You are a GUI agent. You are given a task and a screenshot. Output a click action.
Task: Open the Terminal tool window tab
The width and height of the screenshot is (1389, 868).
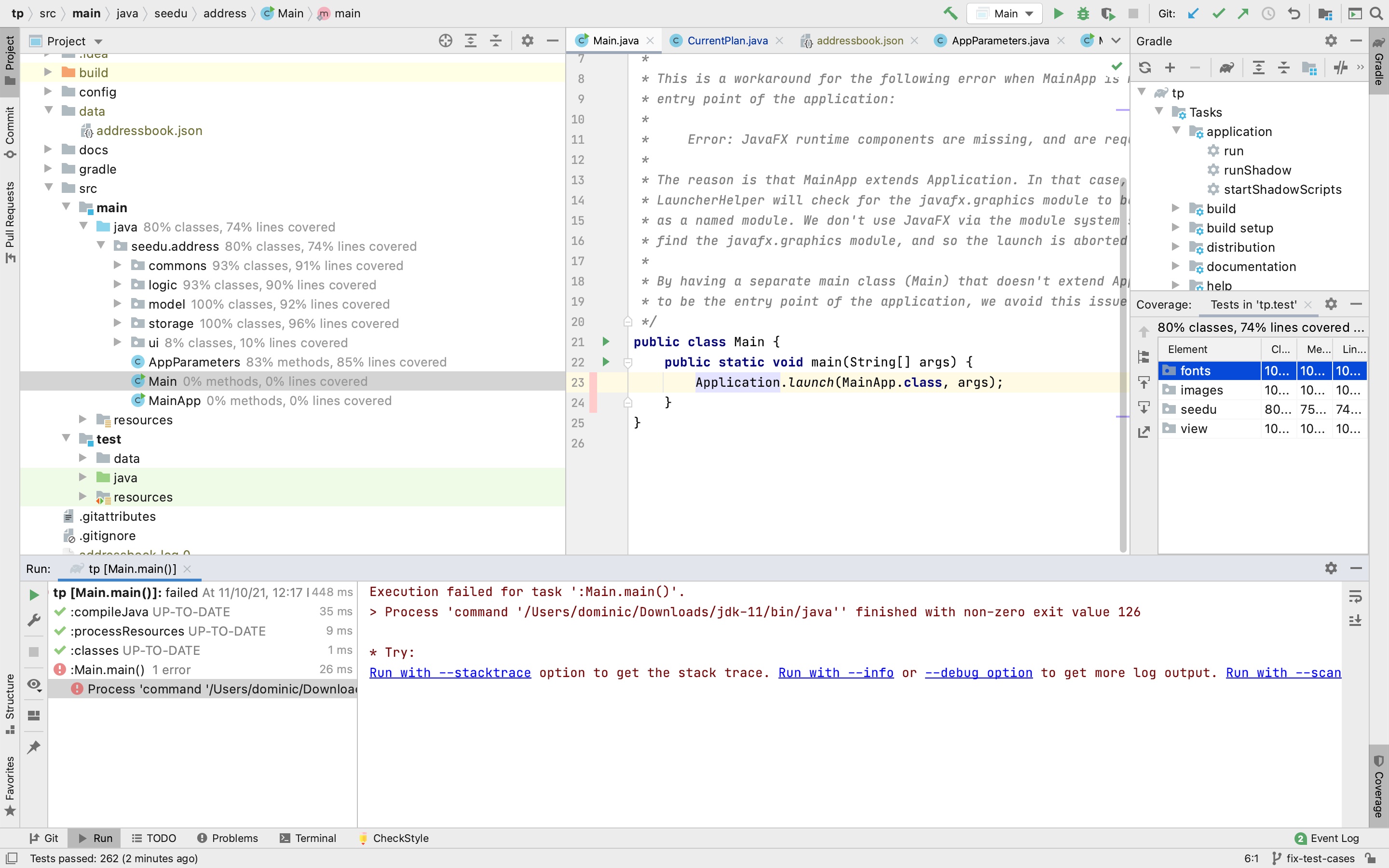click(308, 838)
